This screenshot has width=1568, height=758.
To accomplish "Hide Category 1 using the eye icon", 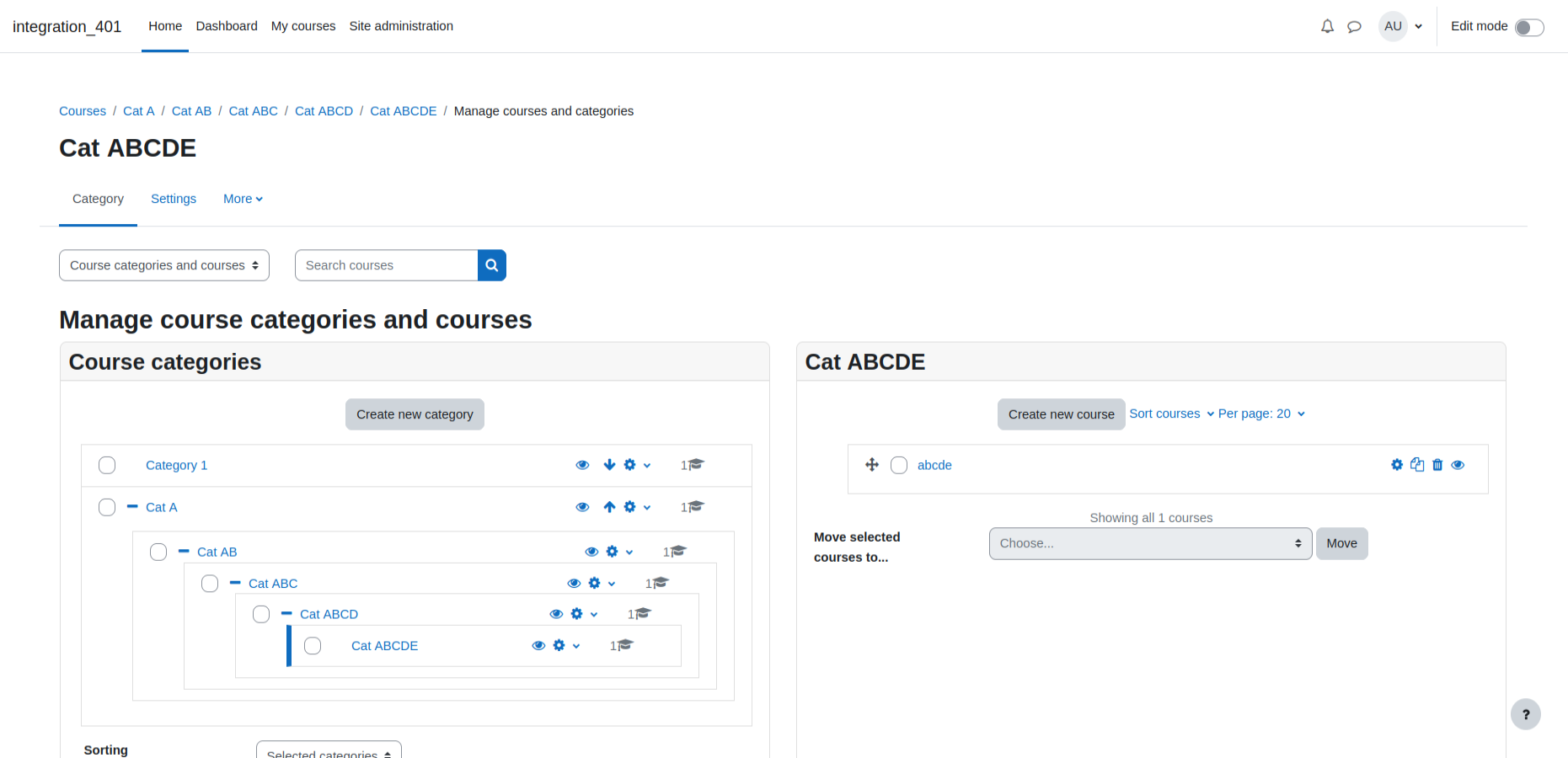I will pyautogui.click(x=582, y=465).
